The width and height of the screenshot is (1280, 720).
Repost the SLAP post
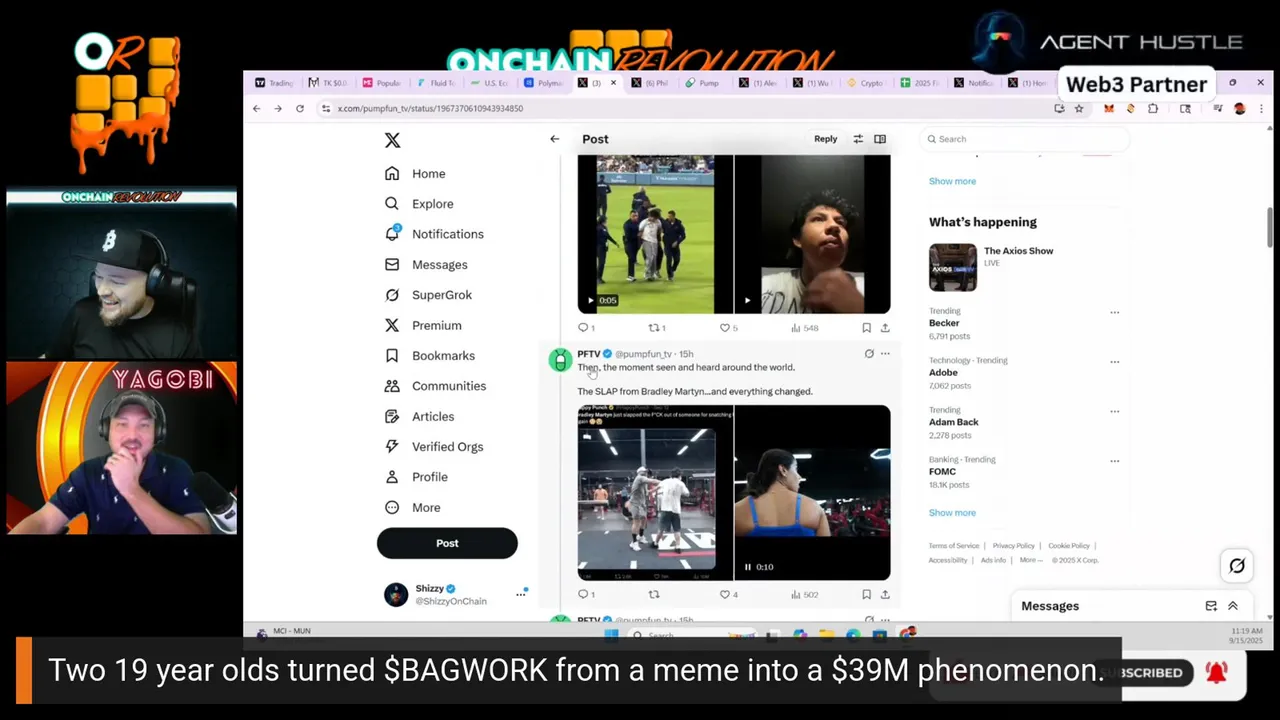pos(654,595)
